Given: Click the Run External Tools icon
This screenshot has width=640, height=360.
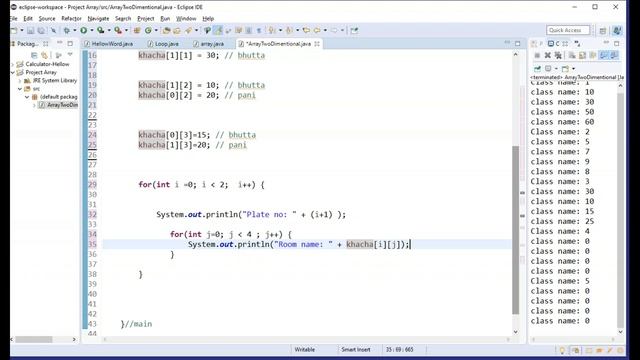Looking at the screenshot, I should click(x=118, y=30).
